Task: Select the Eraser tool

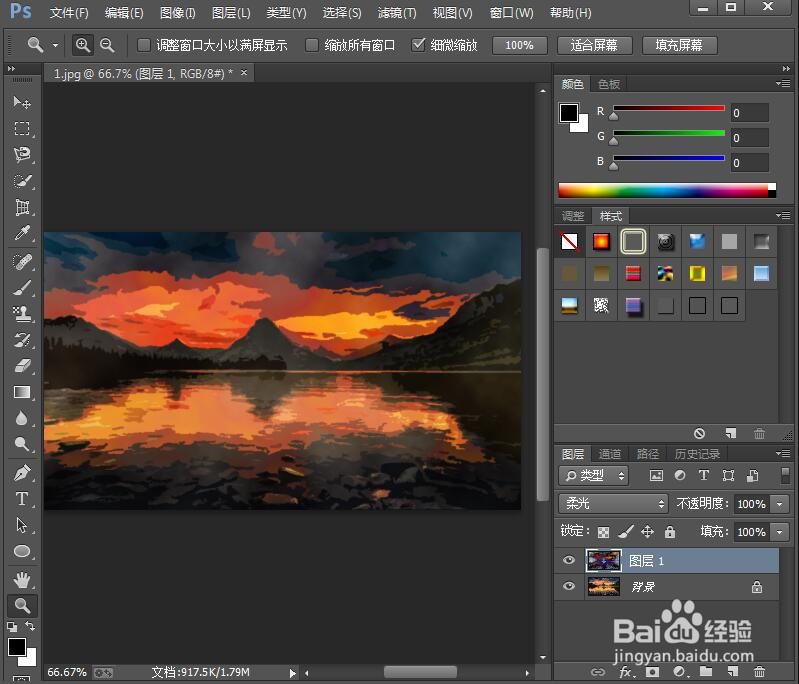Action: pos(21,366)
